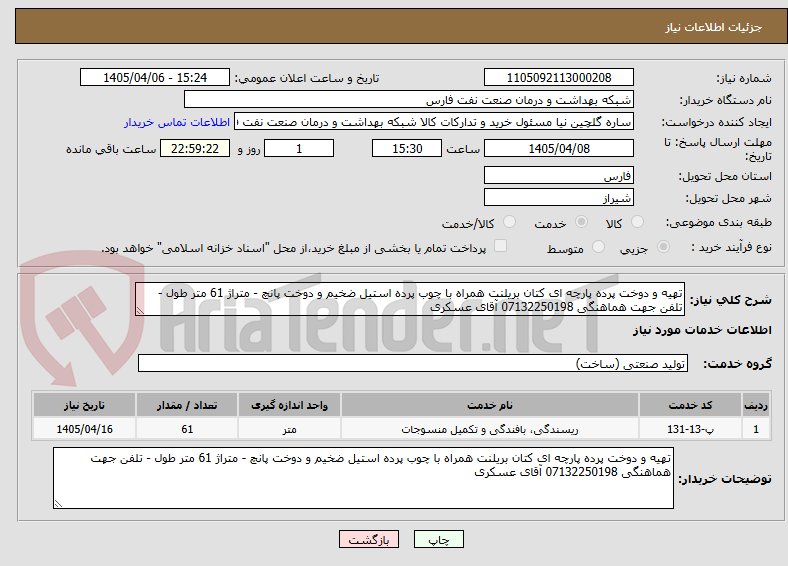This screenshot has width=788, height=566.
Task: Click the کد خدمت column header
Action: (691, 405)
